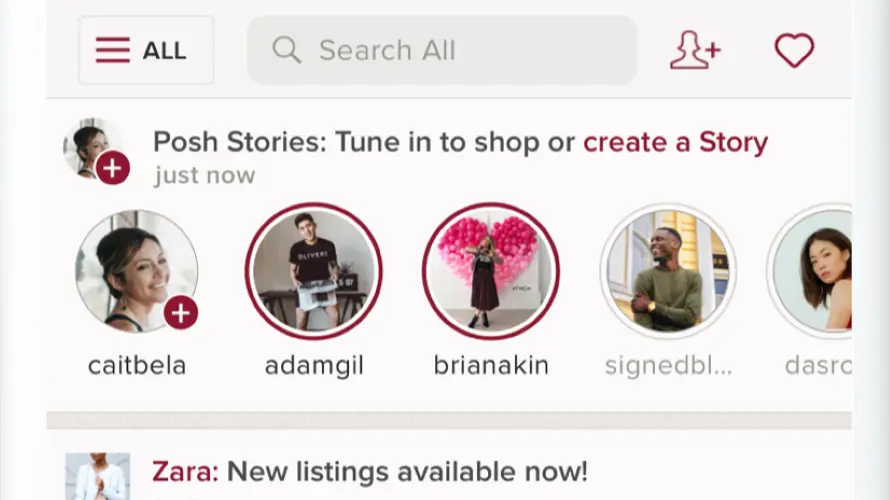Click the signedbl... username label
890x500 pixels.
pos(668,366)
